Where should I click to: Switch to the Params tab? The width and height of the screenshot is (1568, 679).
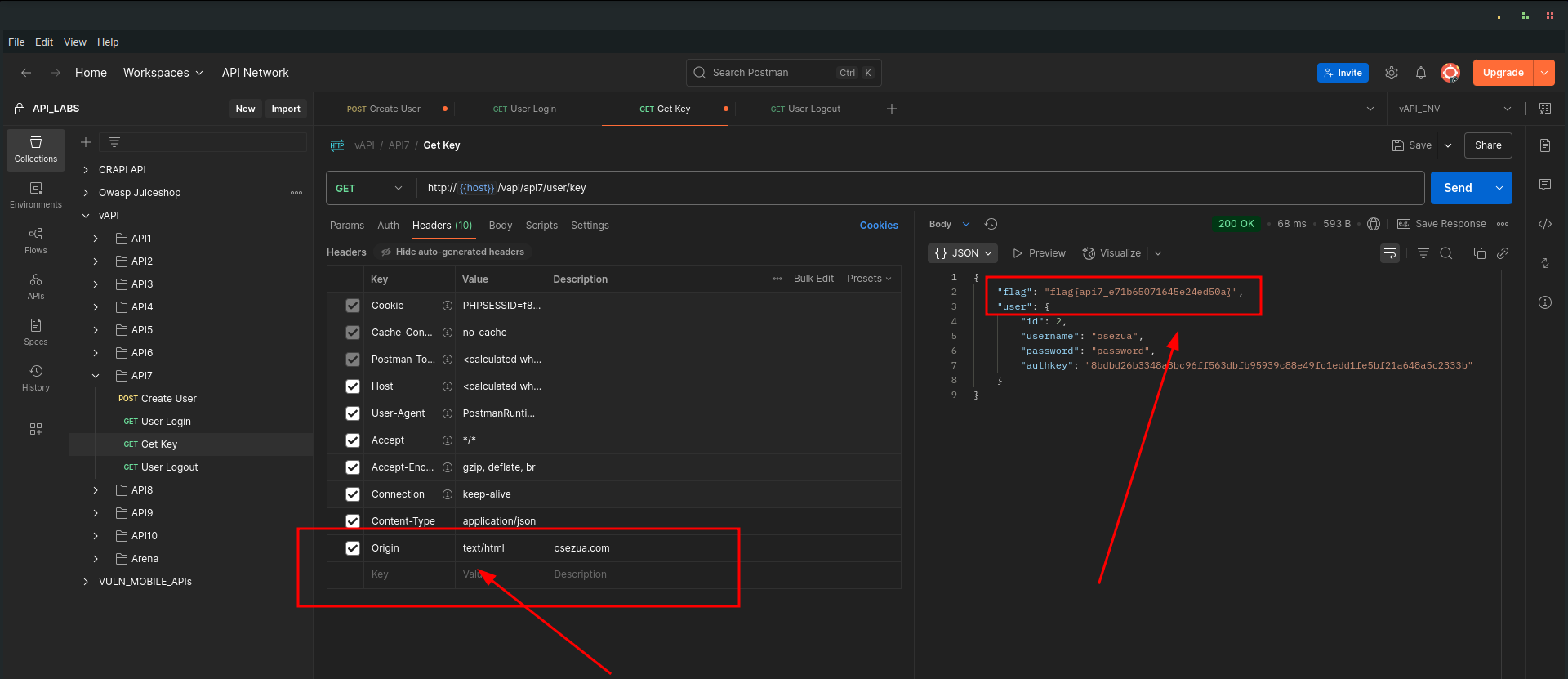(347, 226)
